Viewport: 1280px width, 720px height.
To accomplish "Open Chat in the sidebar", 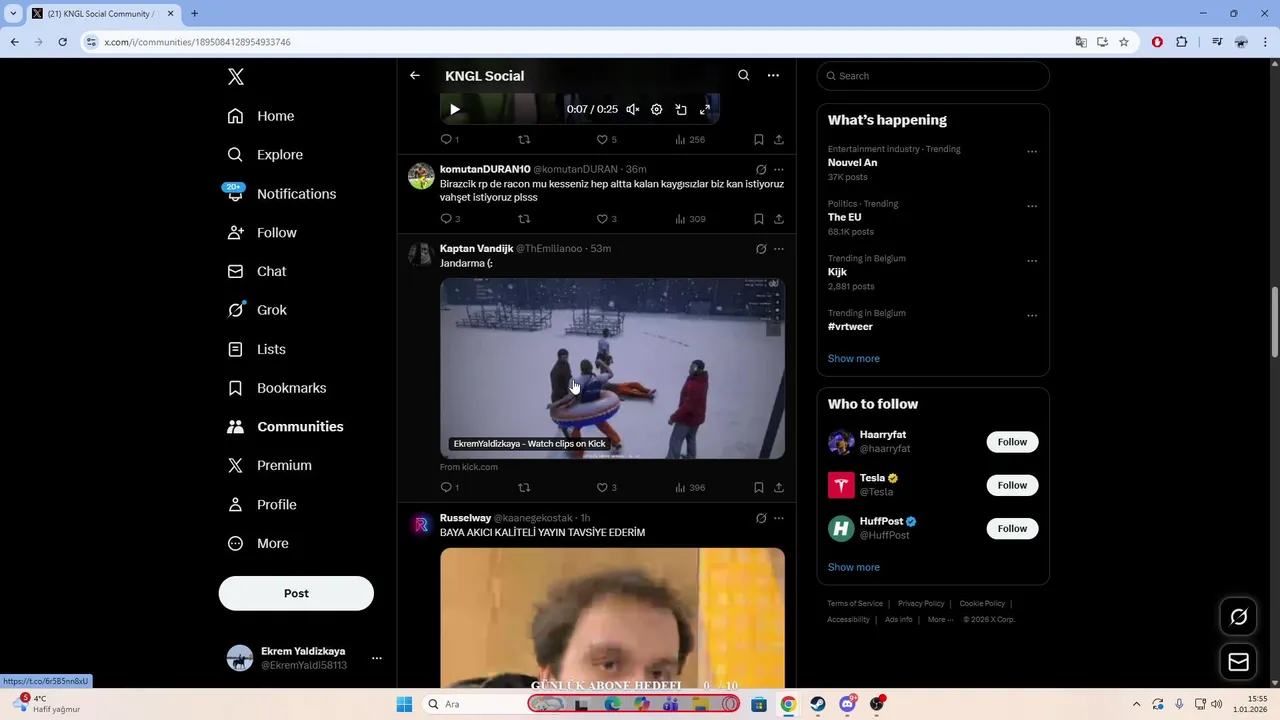I will (x=257, y=272).
